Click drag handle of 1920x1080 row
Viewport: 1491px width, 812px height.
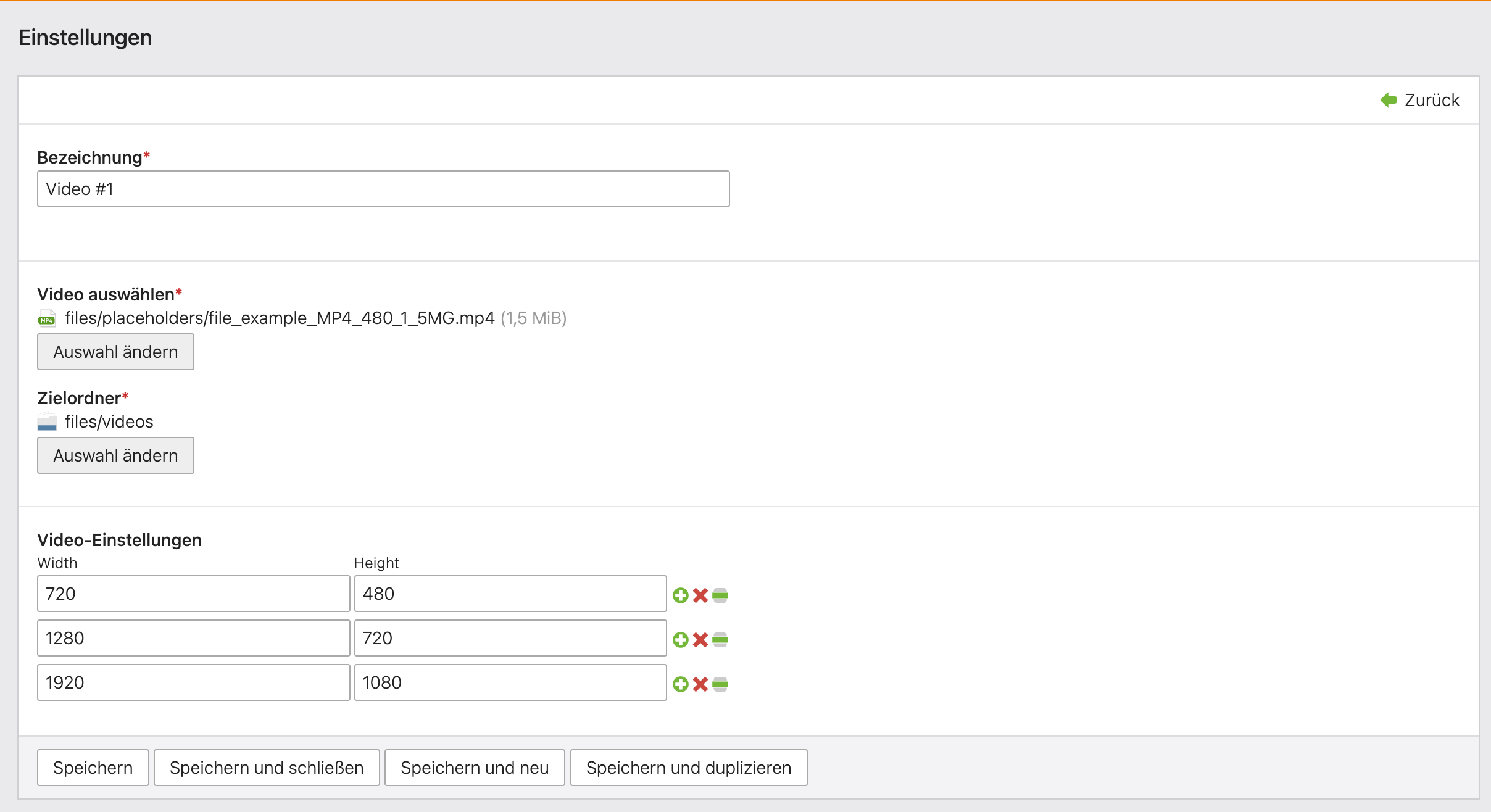[720, 684]
